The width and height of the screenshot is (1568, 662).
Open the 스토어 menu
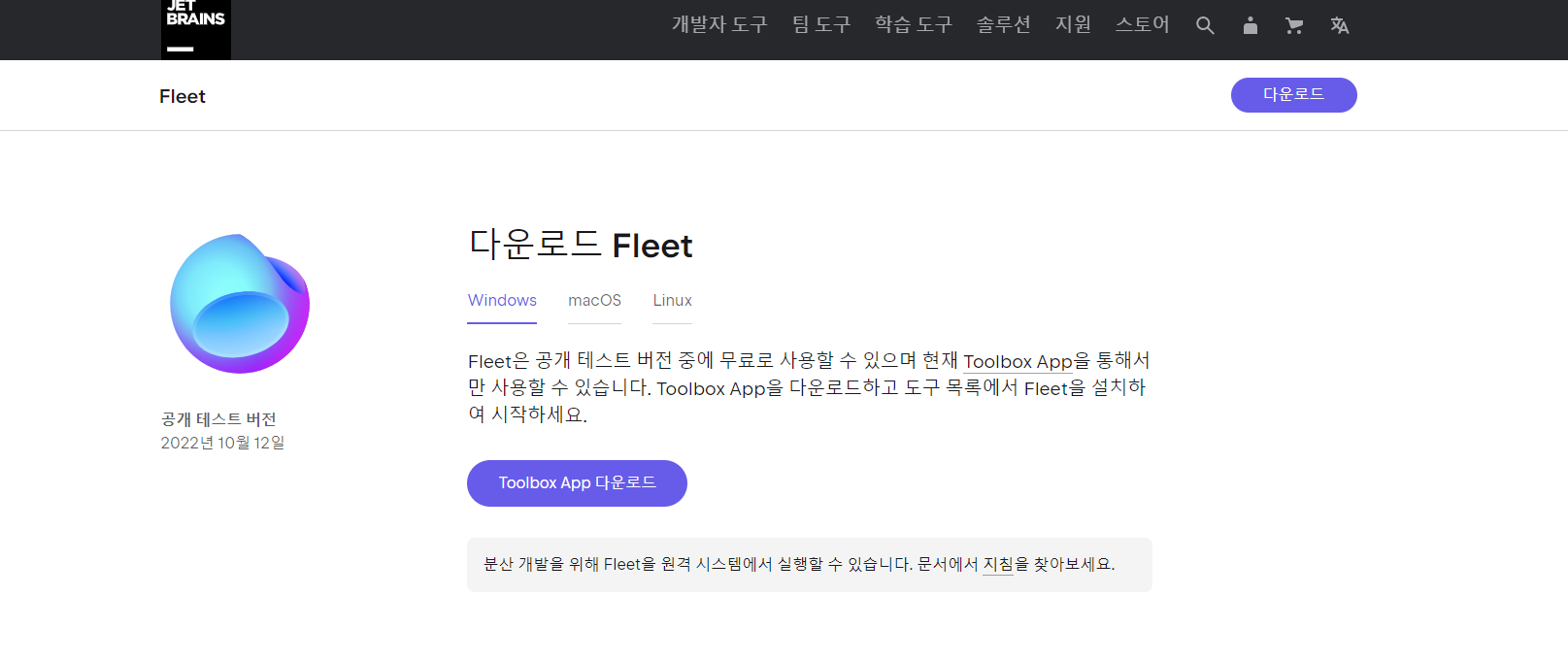click(x=1143, y=24)
